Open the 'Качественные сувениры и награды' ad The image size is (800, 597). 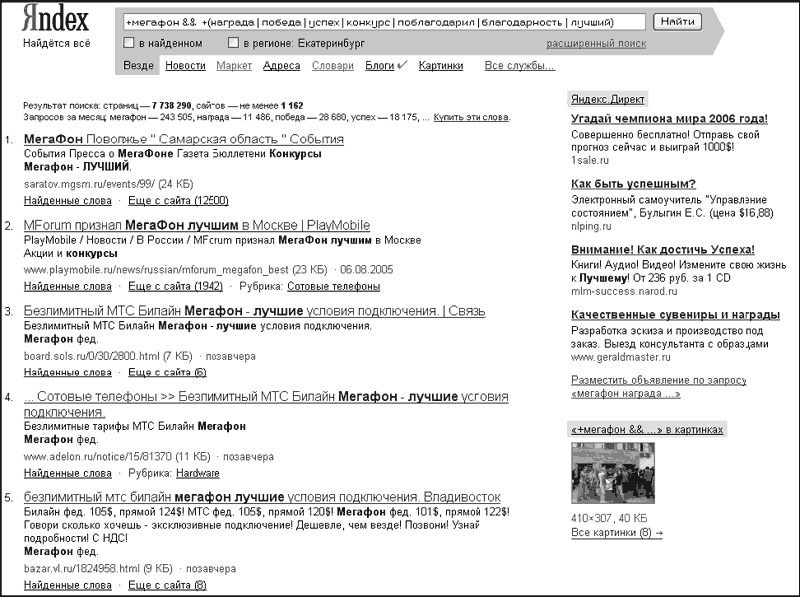coord(676,315)
